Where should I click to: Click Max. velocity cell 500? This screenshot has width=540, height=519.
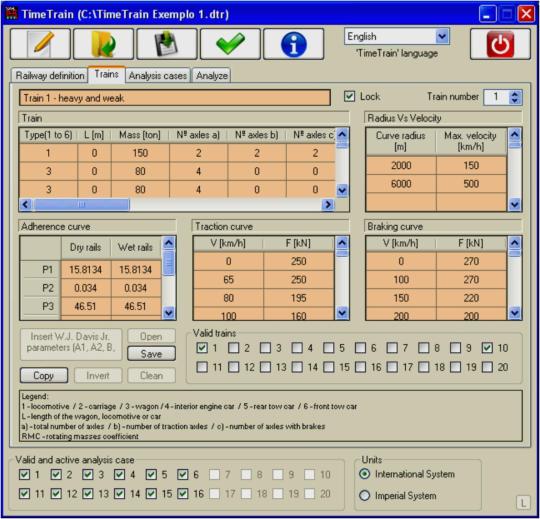click(x=471, y=184)
